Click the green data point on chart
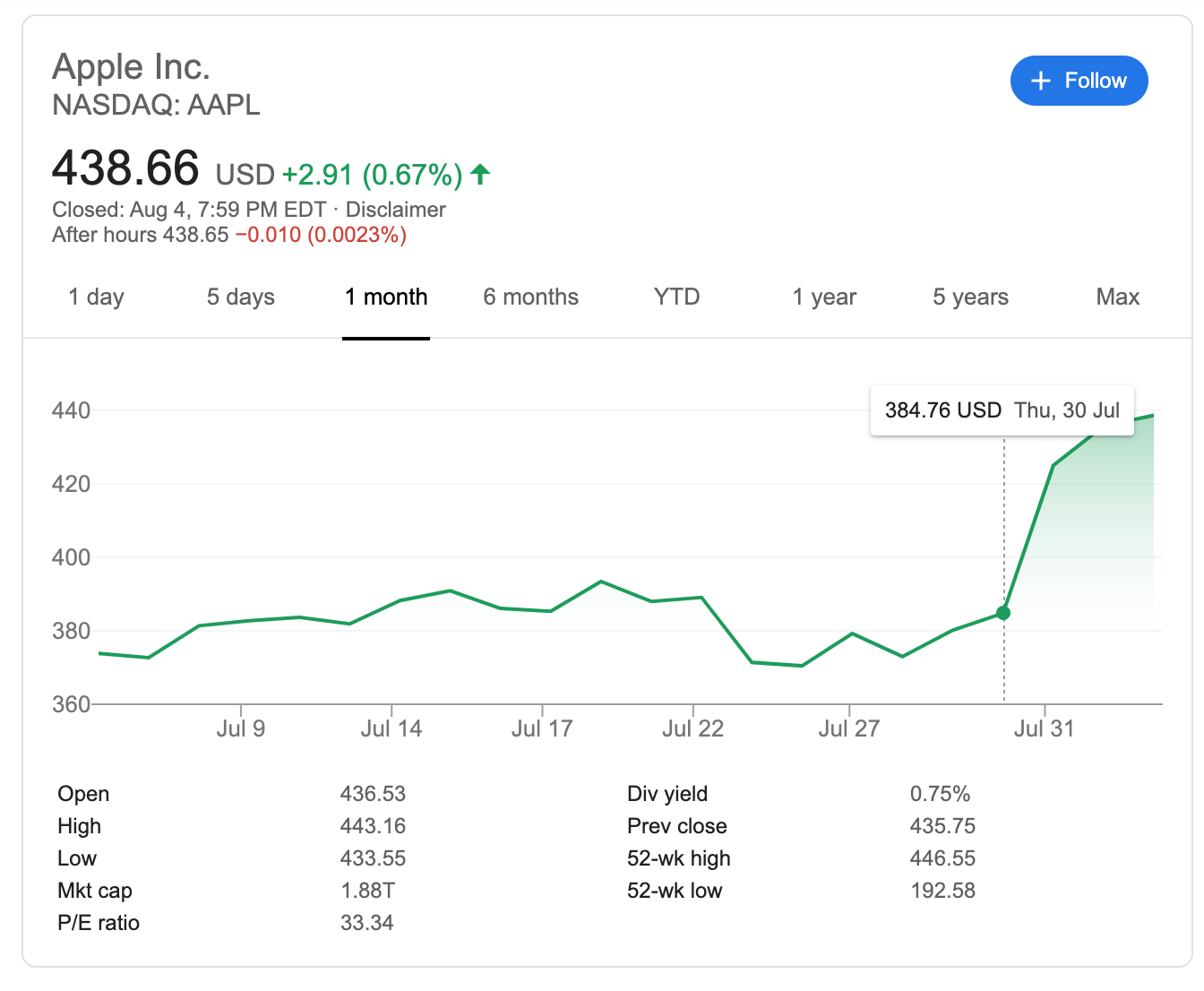Viewport: 1204px width, 991px height. coord(1003,613)
